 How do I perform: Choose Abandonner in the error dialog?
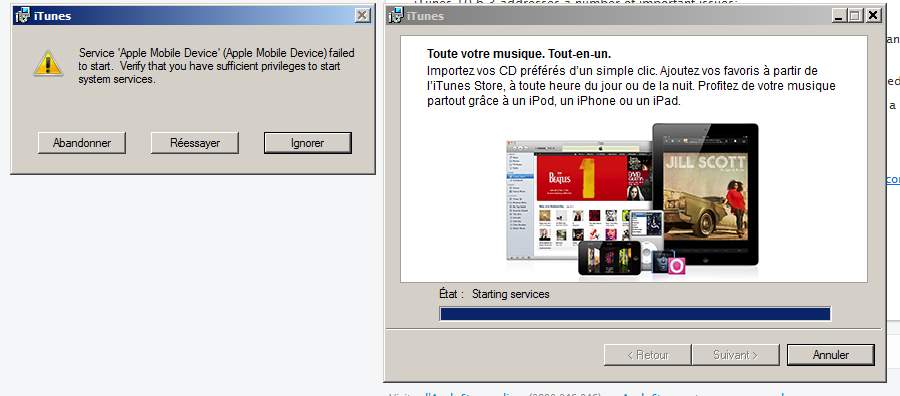82,143
